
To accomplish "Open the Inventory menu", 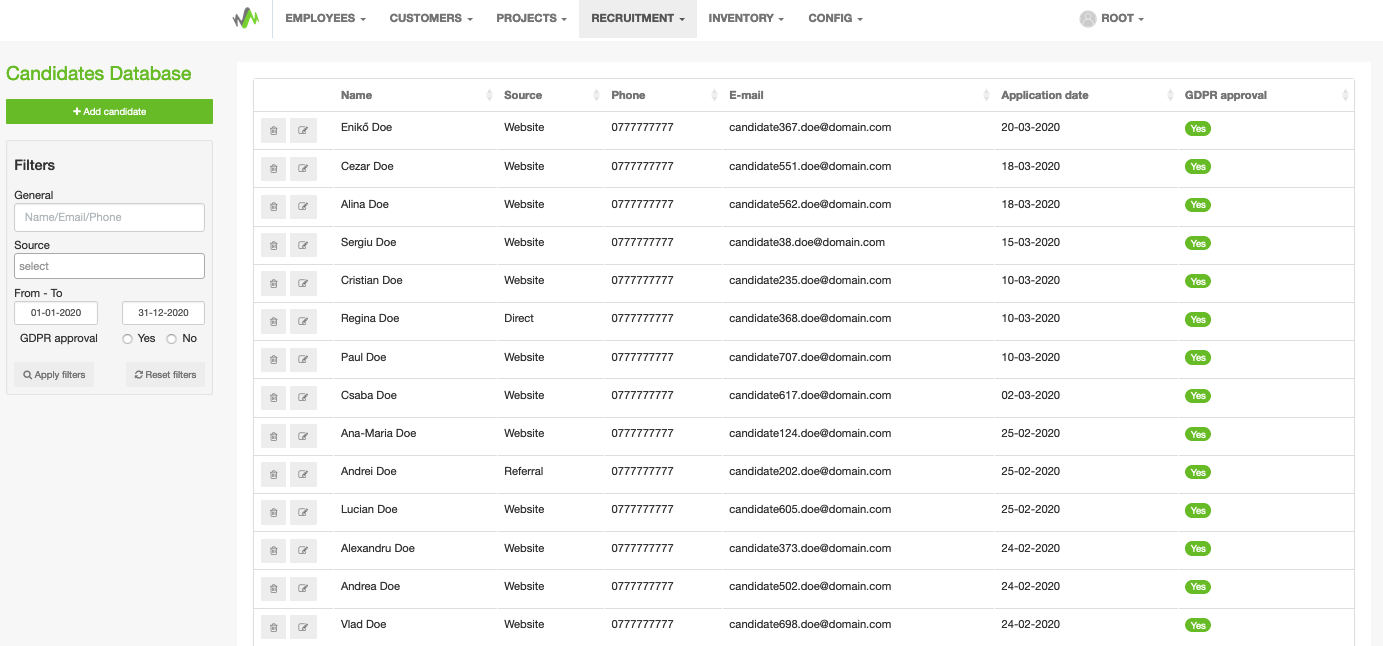I will pos(745,18).
